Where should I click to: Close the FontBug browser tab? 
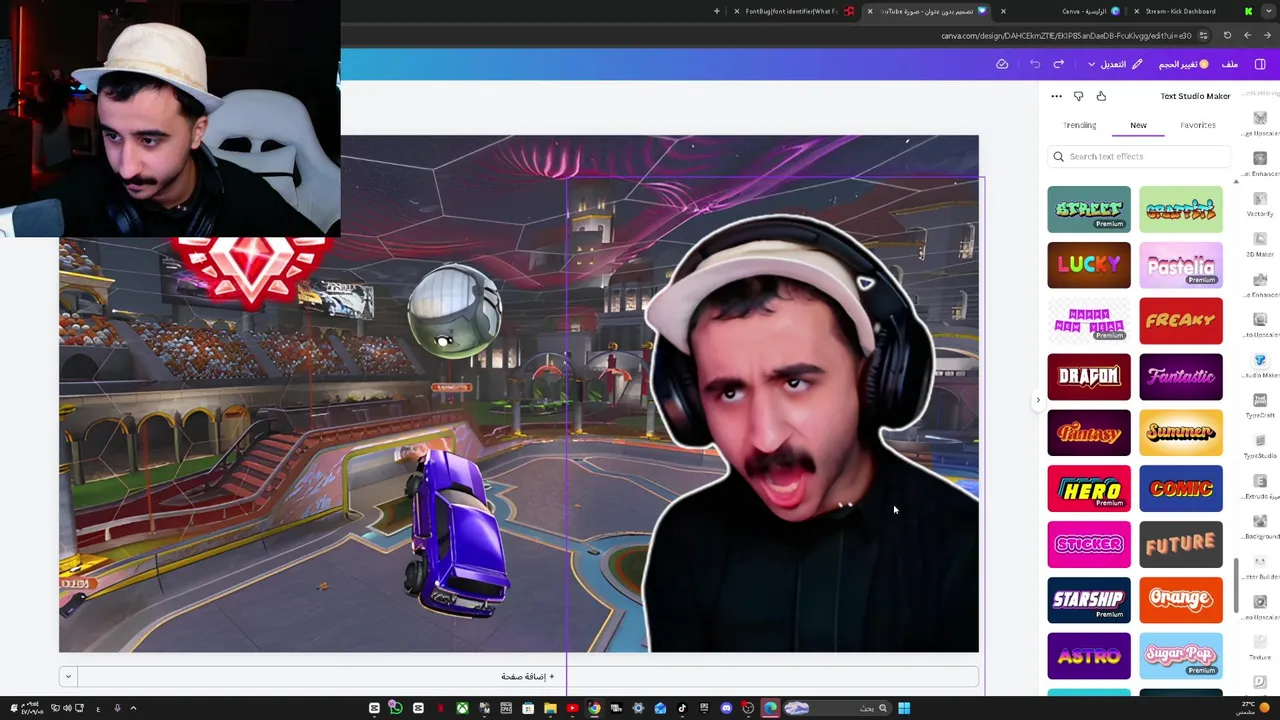[x=737, y=11]
